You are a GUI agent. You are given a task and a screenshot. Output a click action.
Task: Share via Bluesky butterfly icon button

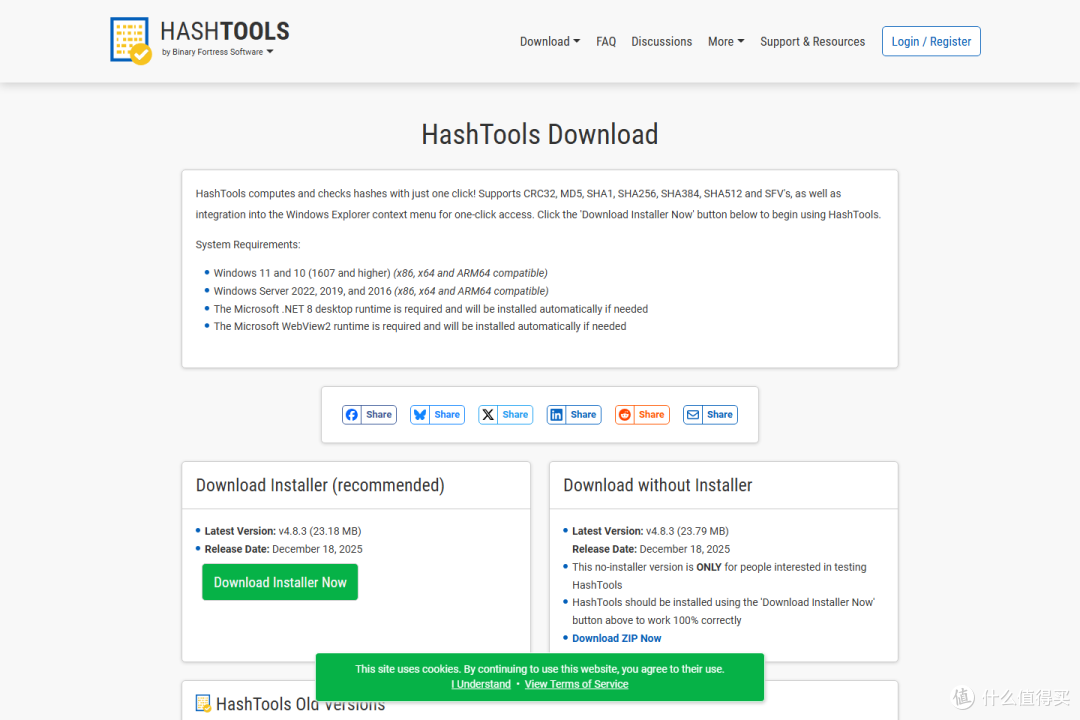(x=437, y=415)
